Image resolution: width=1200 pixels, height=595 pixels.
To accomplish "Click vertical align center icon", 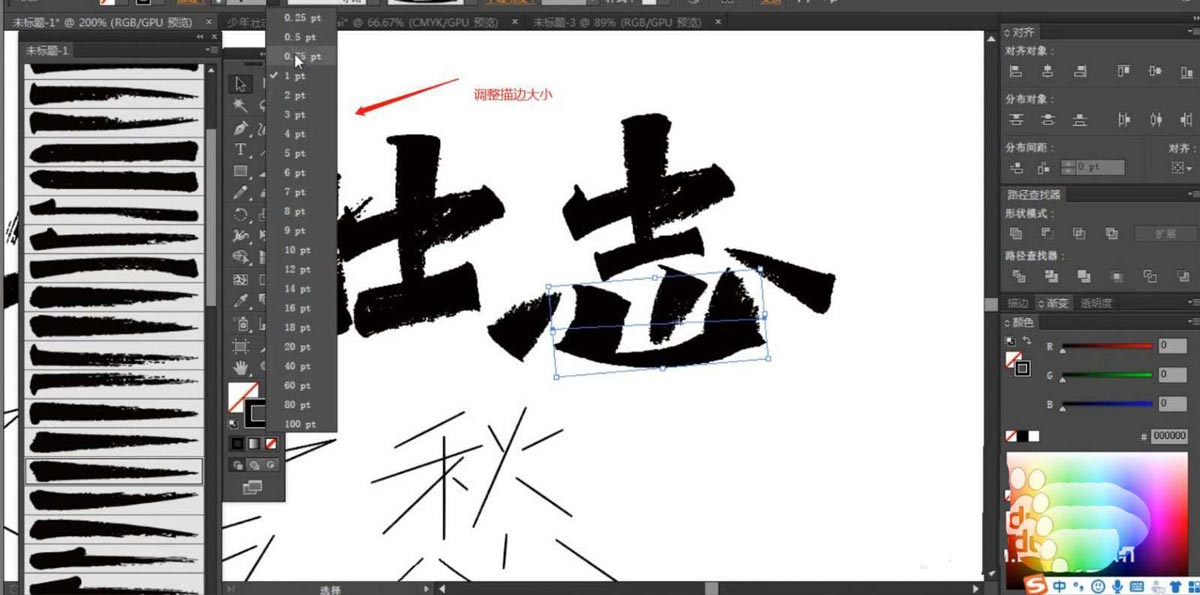I will 1156,71.
